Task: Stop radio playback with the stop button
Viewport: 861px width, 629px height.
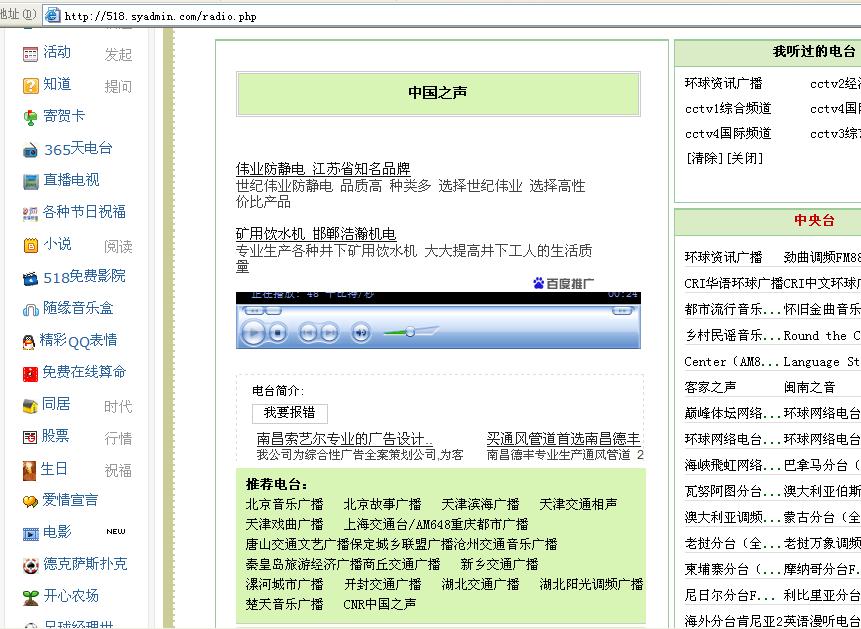Action: coord(278,332)
